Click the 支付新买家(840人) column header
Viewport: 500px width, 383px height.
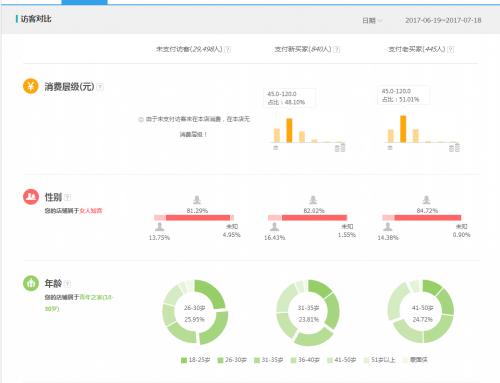point(303,49)
